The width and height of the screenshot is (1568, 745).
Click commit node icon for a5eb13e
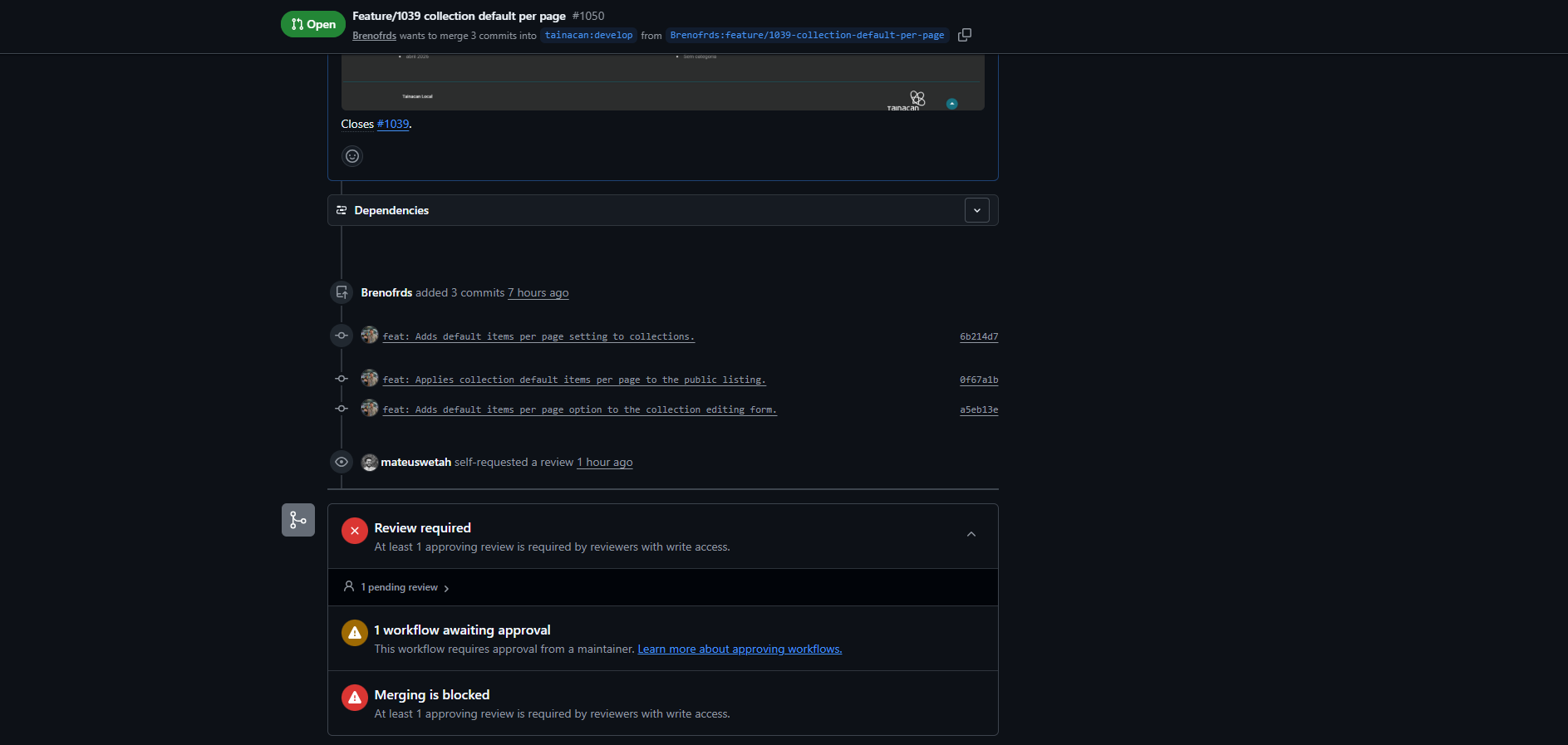342,409
